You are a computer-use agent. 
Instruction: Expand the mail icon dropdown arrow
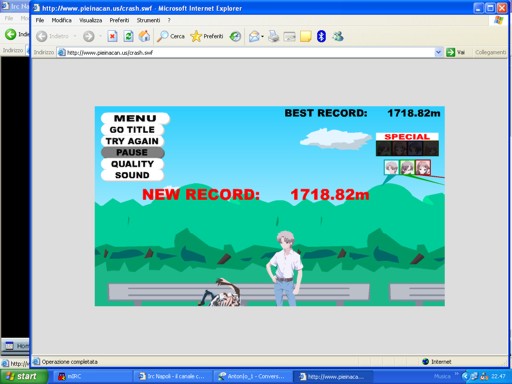pyautogui.click(x=262, y=36)
